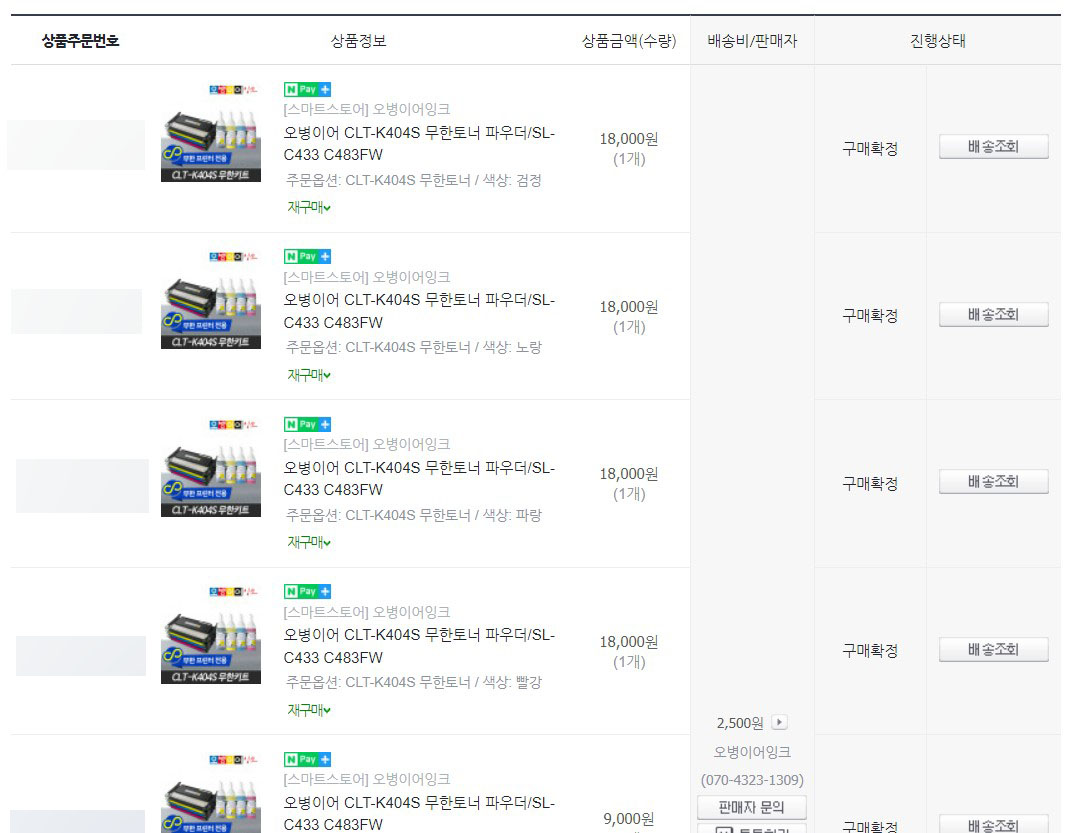The image size is (1076, 833).
Task: Expand 재구매 for 색상 파랑 item
Action: (309, 542)
